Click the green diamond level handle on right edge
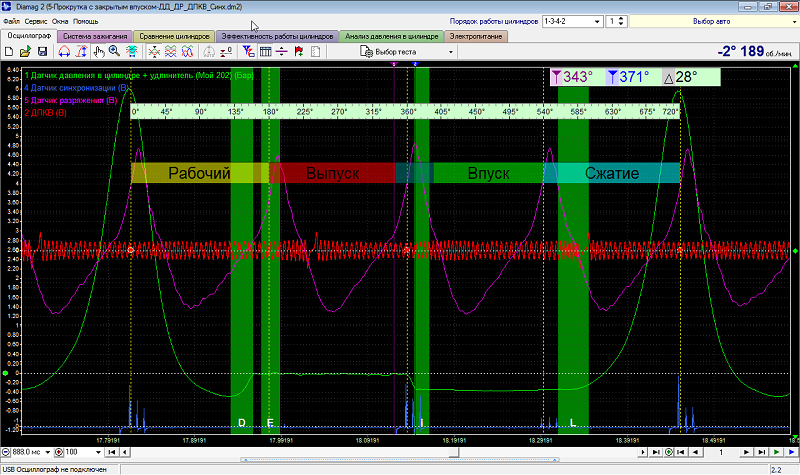 [x=795, y=251]
